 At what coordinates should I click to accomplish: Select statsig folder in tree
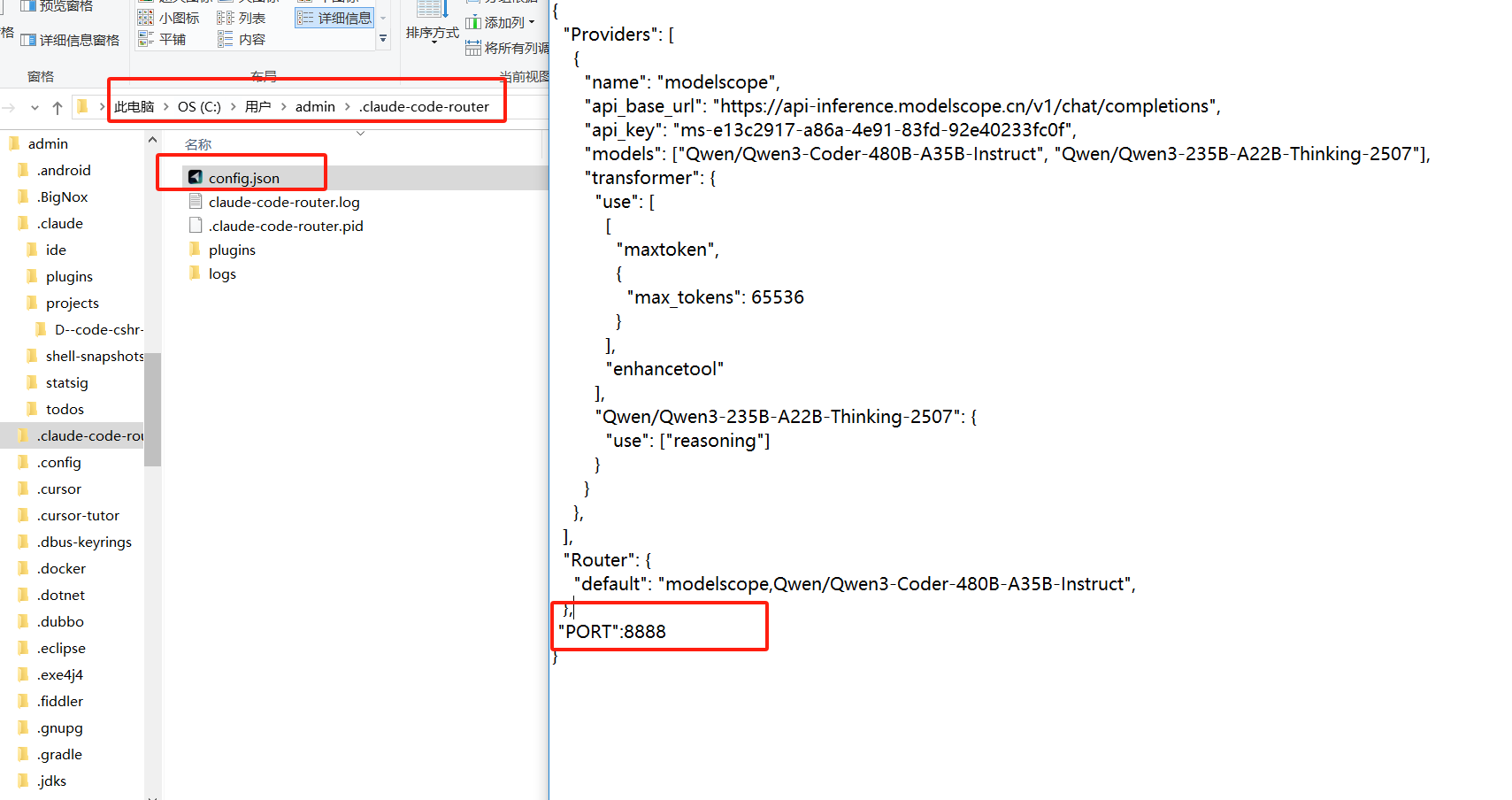tap(66, 382)
